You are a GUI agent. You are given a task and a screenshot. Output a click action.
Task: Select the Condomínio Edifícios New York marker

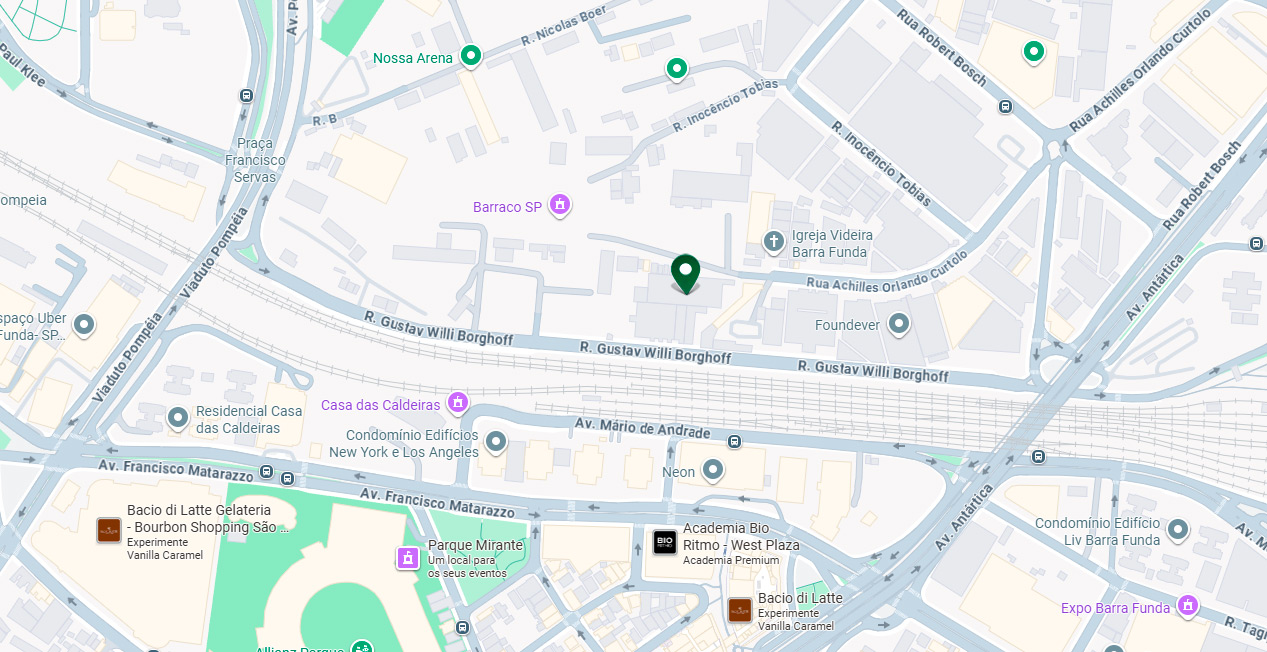(496, 441)
